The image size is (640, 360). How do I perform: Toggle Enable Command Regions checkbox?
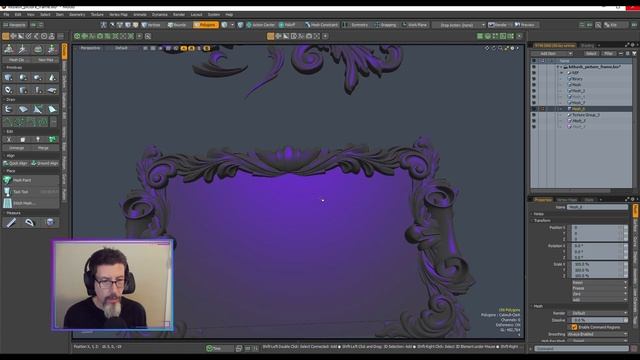click(574, 327)
